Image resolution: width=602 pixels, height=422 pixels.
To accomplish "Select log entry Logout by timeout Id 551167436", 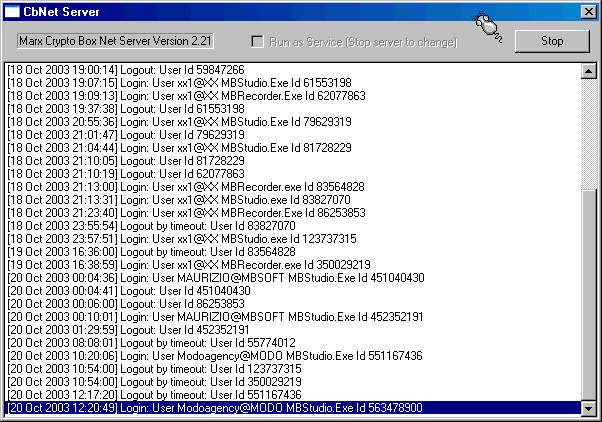I will tap(294, 395).
